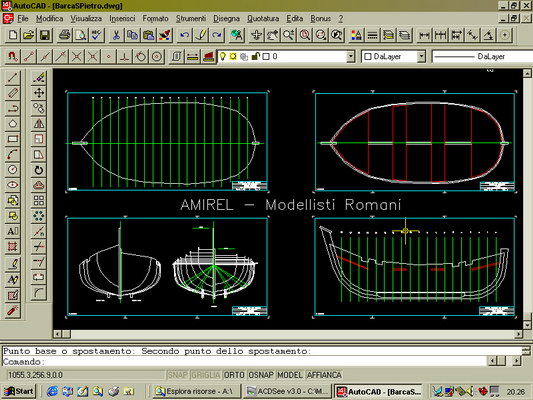
Task: Click the Match Properties paintbrush icon
Action: (165, 35)
